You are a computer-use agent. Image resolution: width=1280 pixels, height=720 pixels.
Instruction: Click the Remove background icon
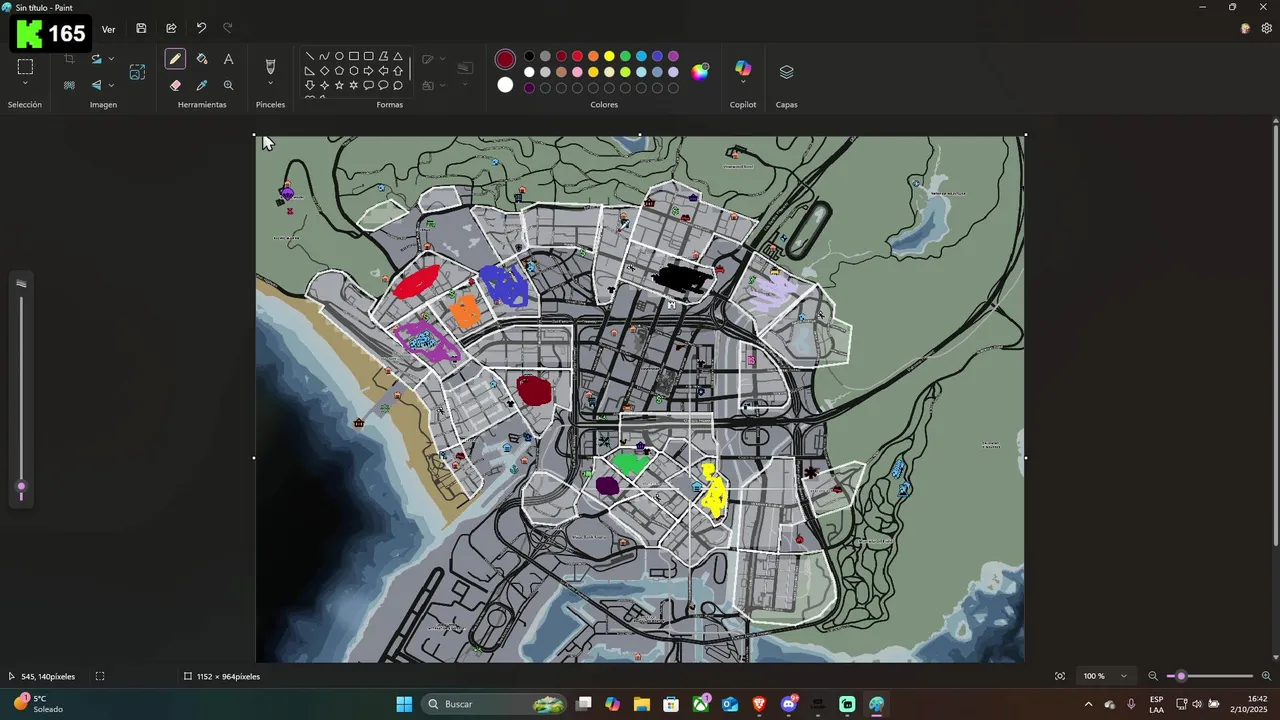(x=69, y=85)
